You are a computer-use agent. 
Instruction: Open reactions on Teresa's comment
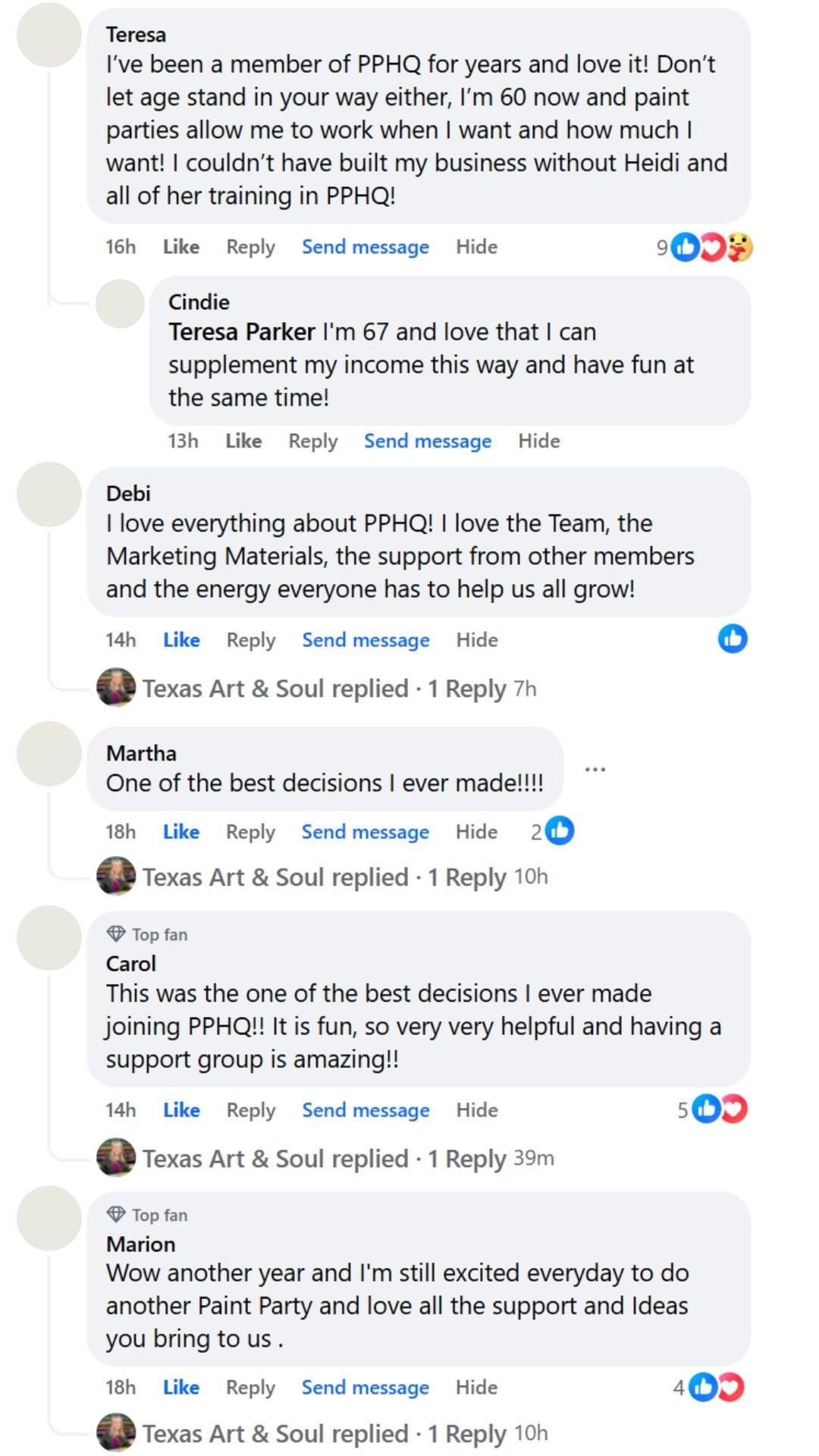[706, 247]
